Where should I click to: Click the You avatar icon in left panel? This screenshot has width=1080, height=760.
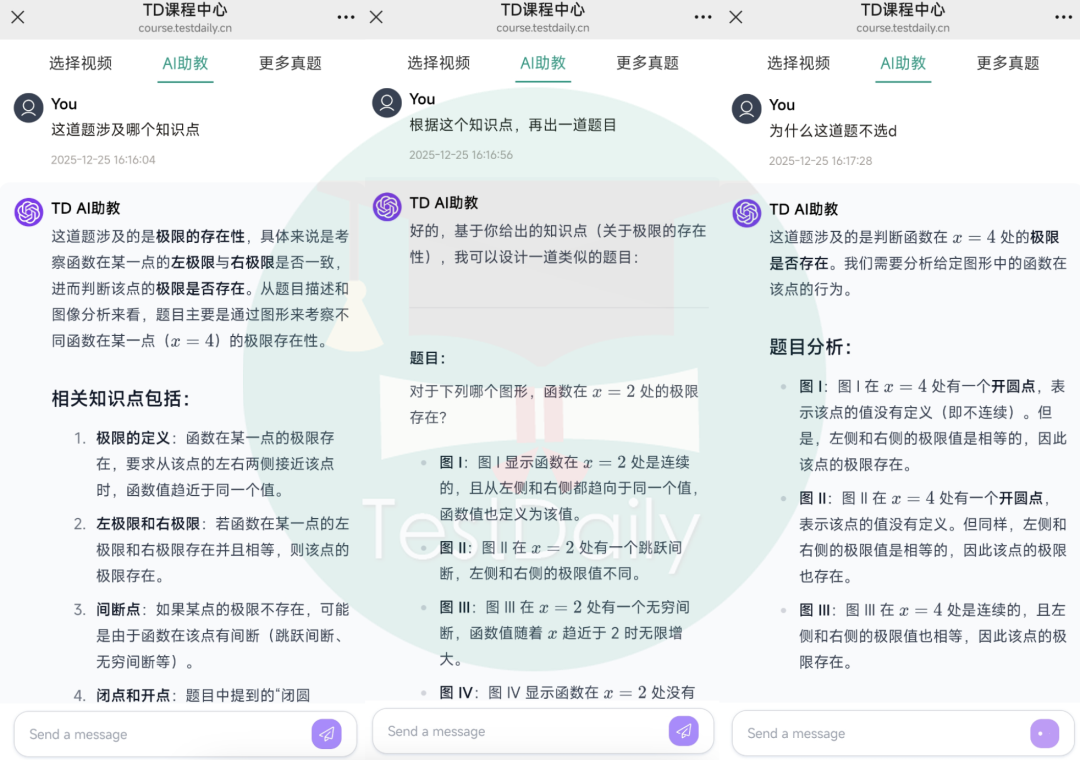pos(27,104)
